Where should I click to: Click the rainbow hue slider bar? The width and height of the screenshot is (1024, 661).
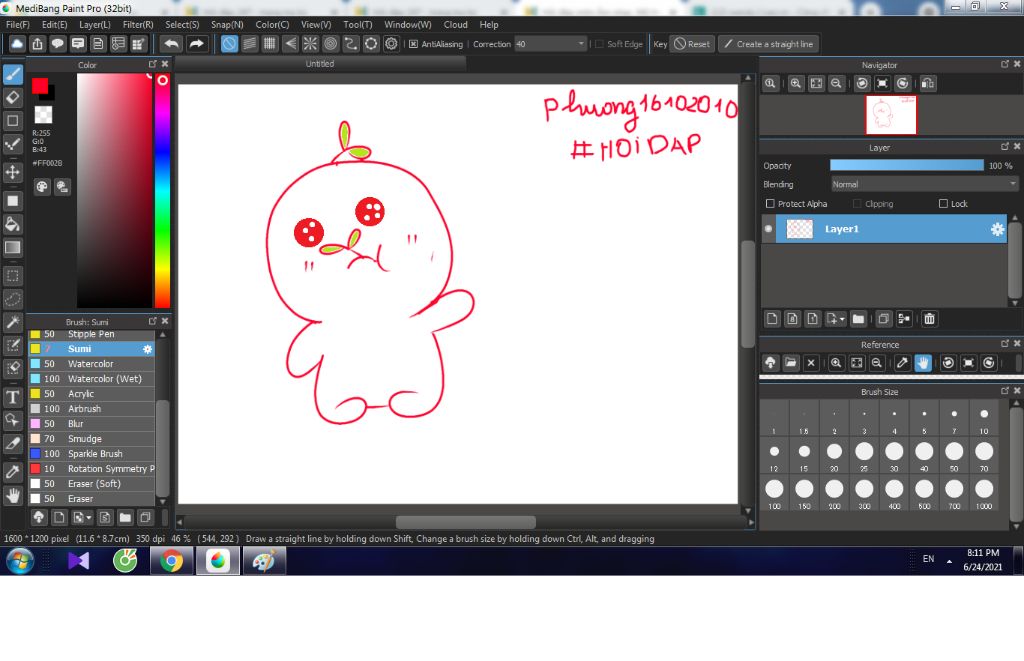(x=162, y=189)
